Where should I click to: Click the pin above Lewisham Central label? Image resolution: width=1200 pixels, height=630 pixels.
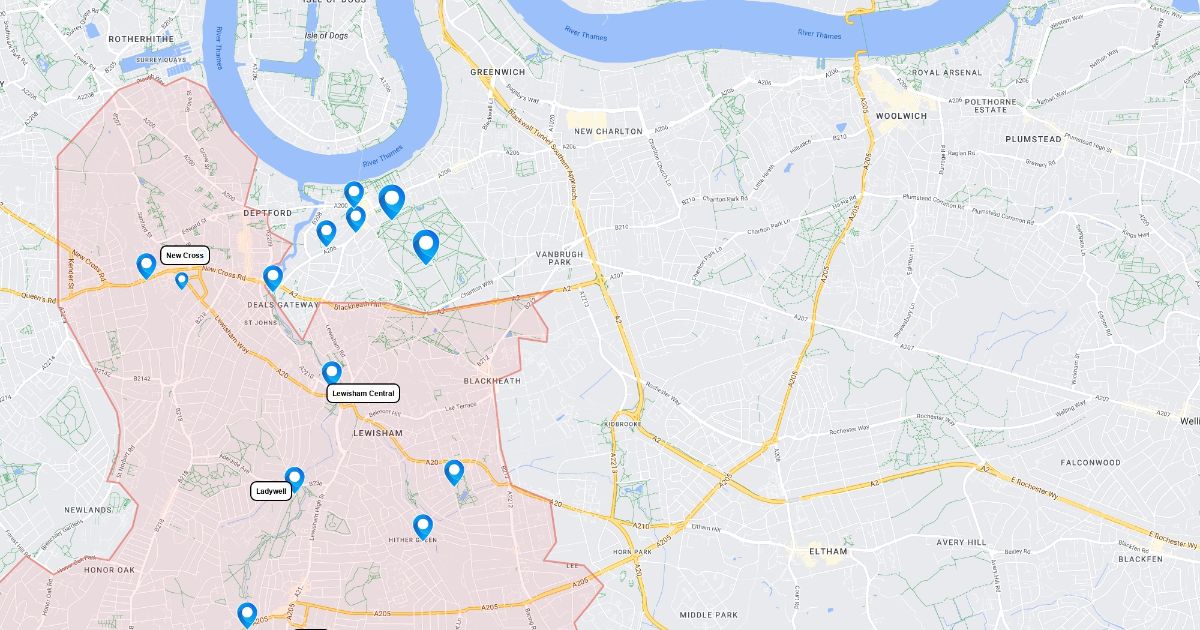point(332,373)
